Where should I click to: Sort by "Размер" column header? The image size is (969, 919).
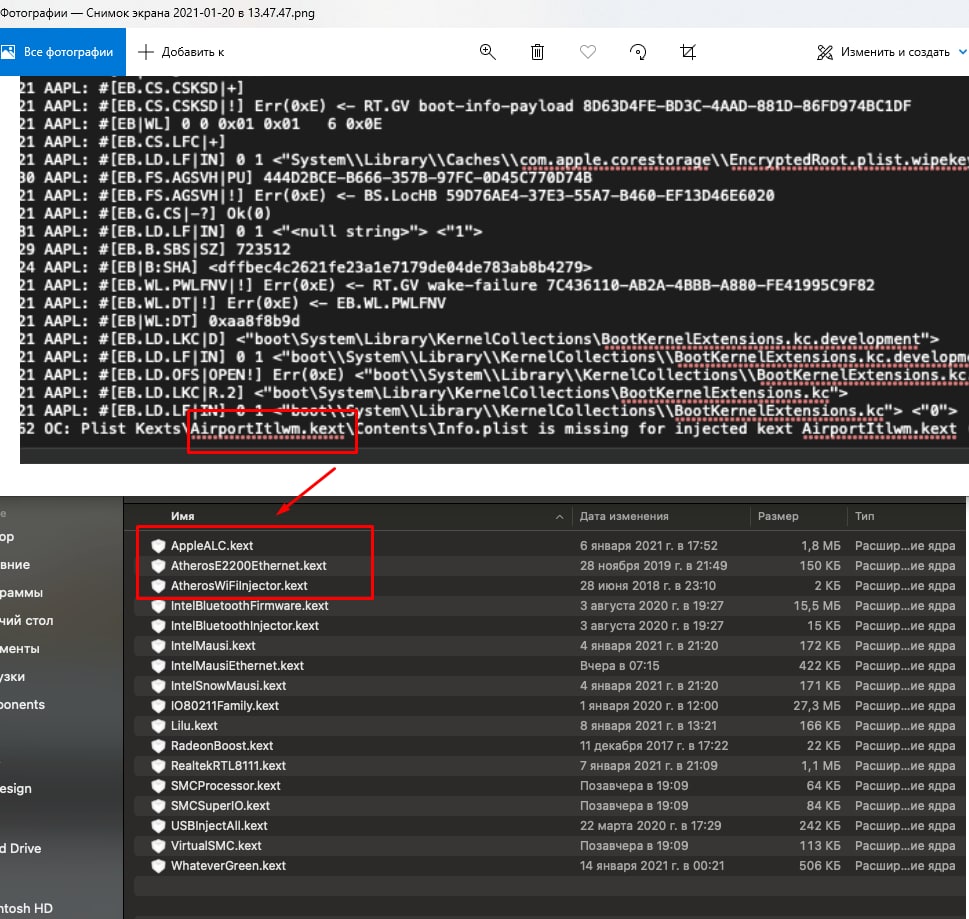tap(778, 516)
